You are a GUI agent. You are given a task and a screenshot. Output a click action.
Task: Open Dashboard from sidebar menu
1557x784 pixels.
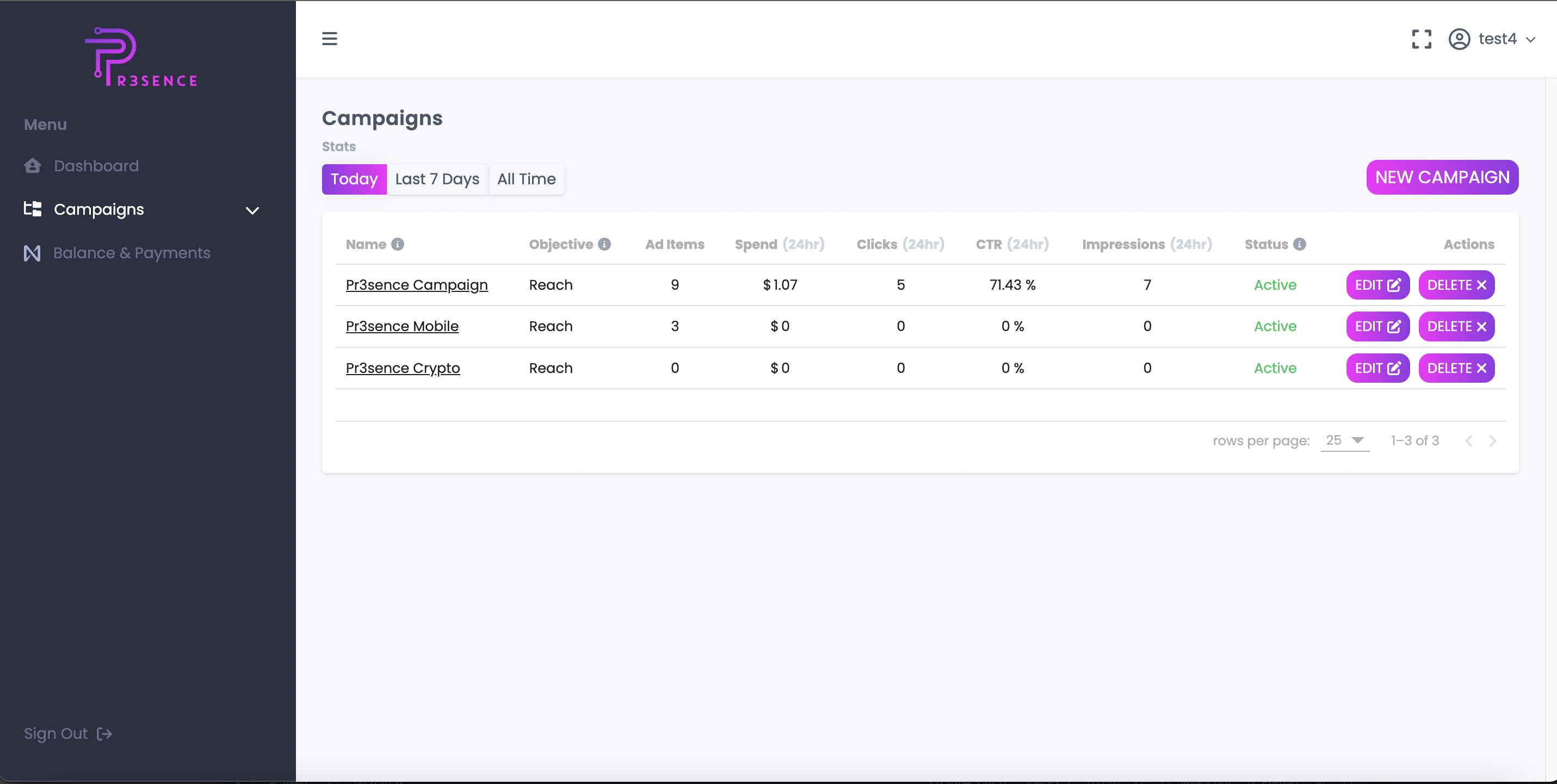tap(96, 166)
